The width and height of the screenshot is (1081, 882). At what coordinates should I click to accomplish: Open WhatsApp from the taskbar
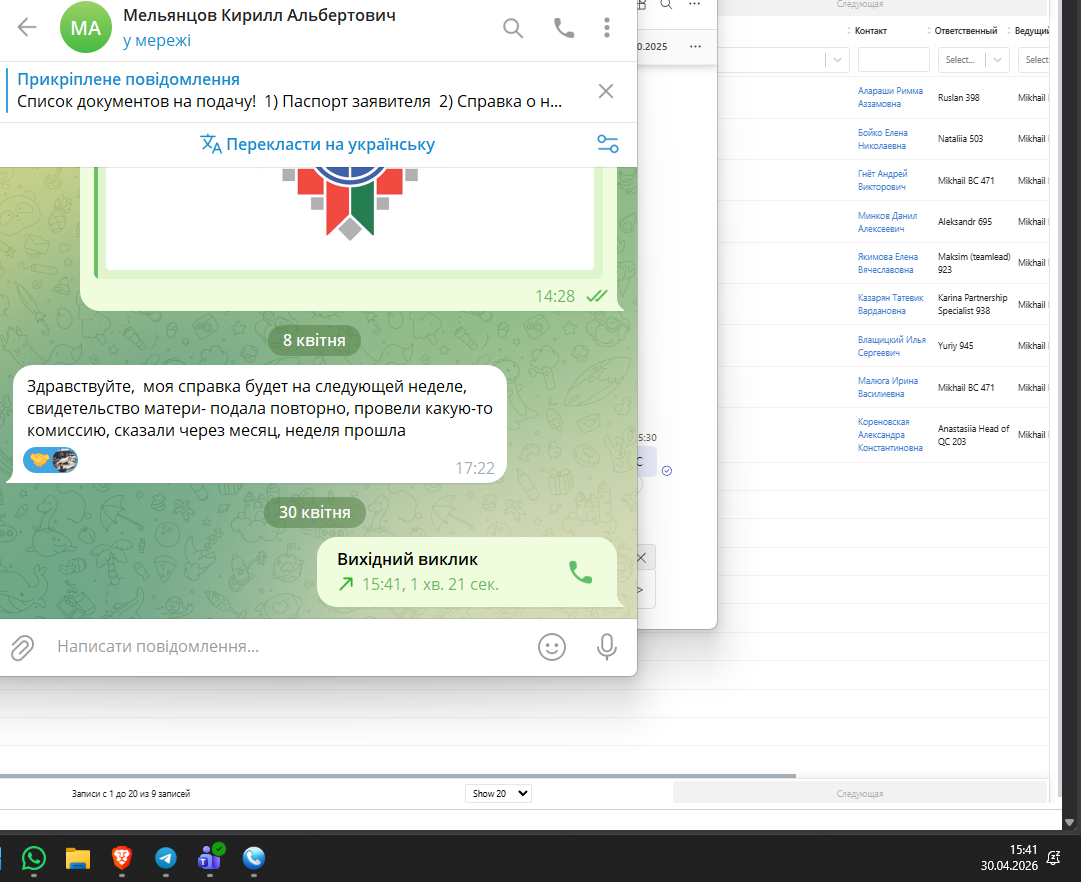(34, 858)
